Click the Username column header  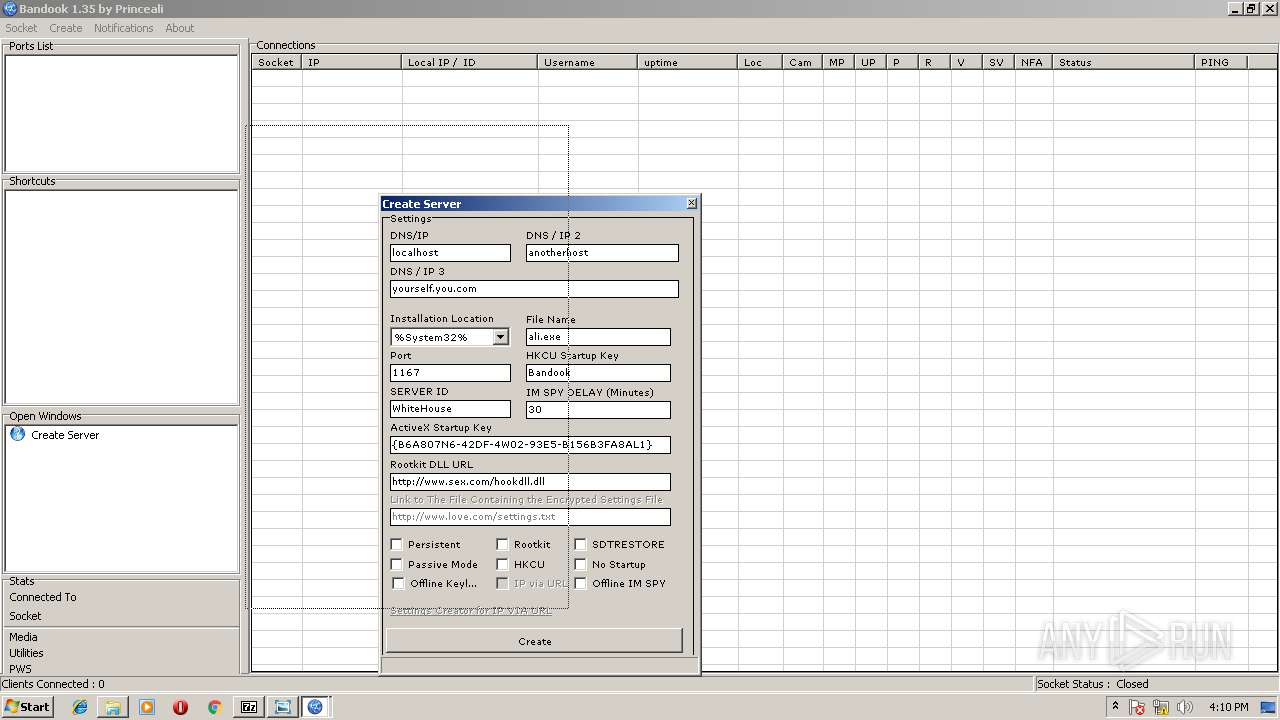coord(587,62)
